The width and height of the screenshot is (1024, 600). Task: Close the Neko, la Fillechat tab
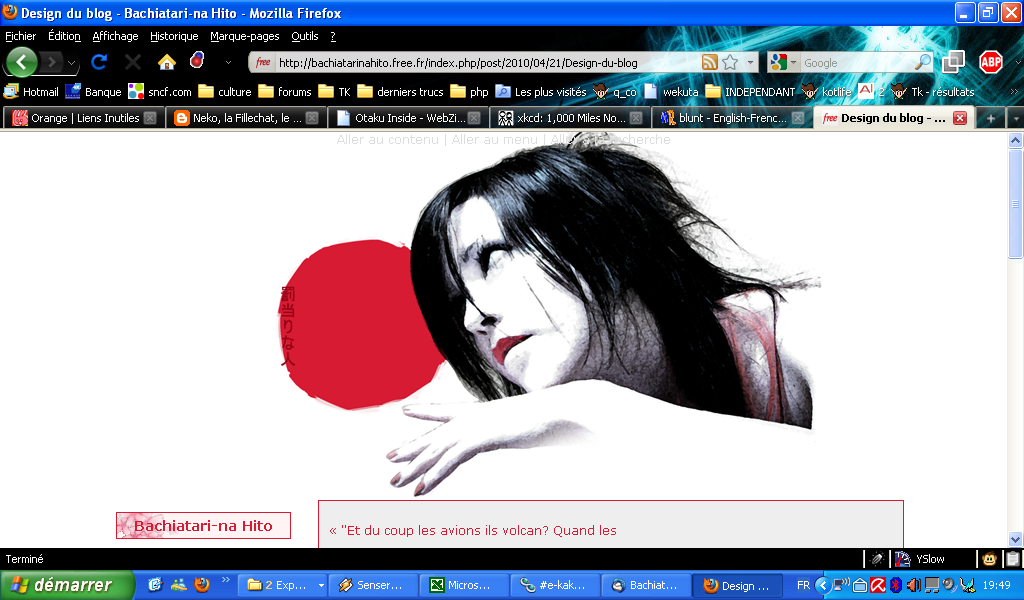click(312, 118)
